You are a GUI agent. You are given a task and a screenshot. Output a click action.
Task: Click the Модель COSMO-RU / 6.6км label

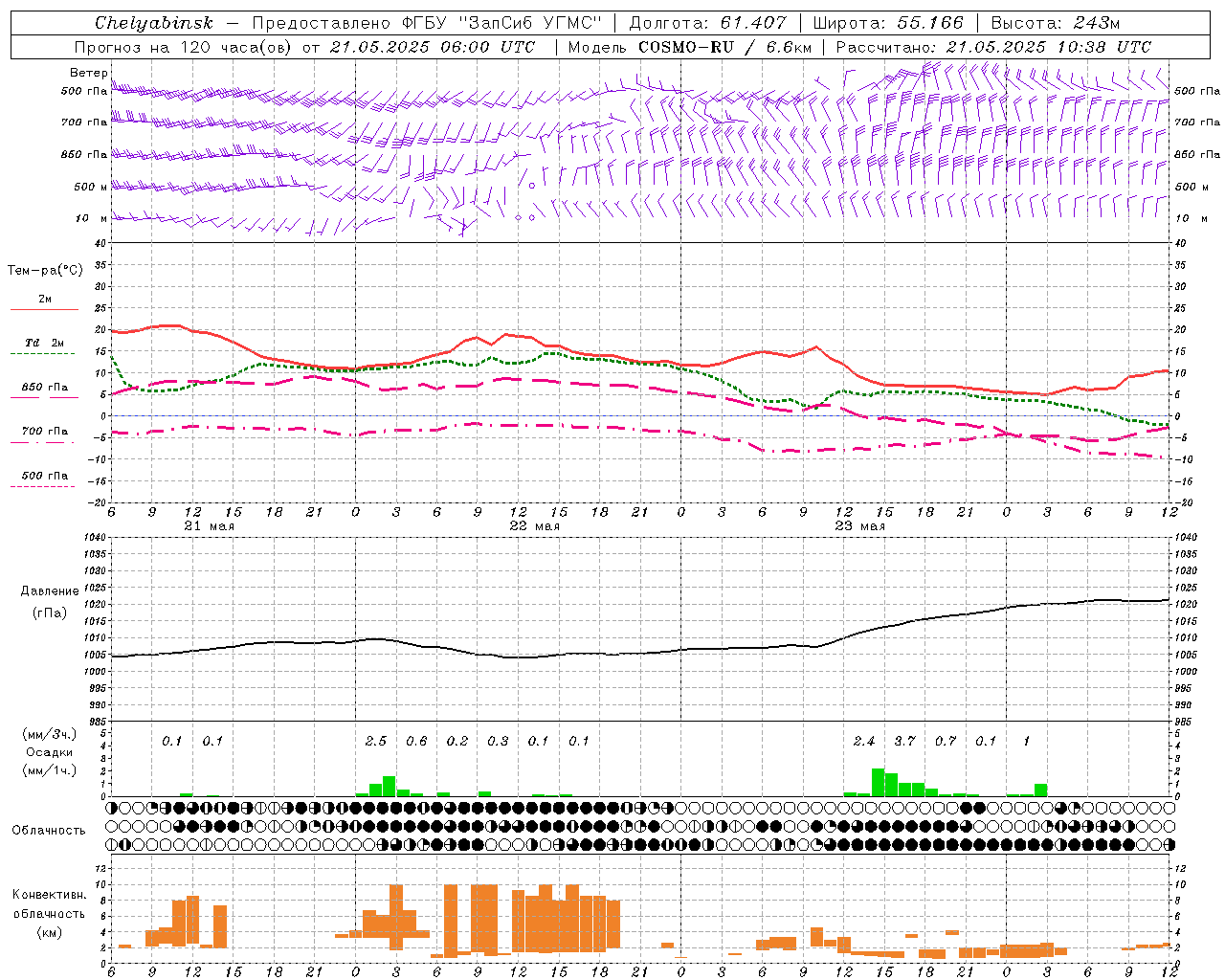click(x=690, y=47)
